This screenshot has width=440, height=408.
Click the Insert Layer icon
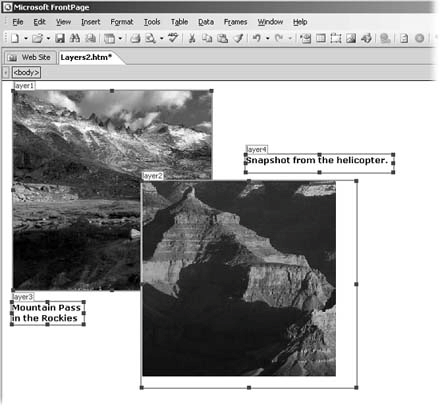click(x=335, y=38)
